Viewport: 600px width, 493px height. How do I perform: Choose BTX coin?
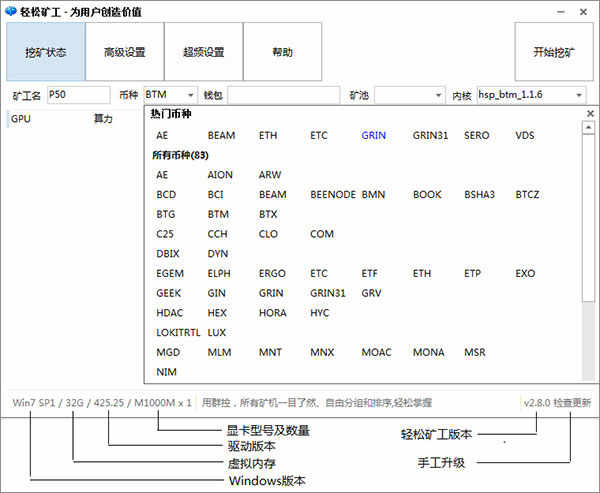(268, 214)
